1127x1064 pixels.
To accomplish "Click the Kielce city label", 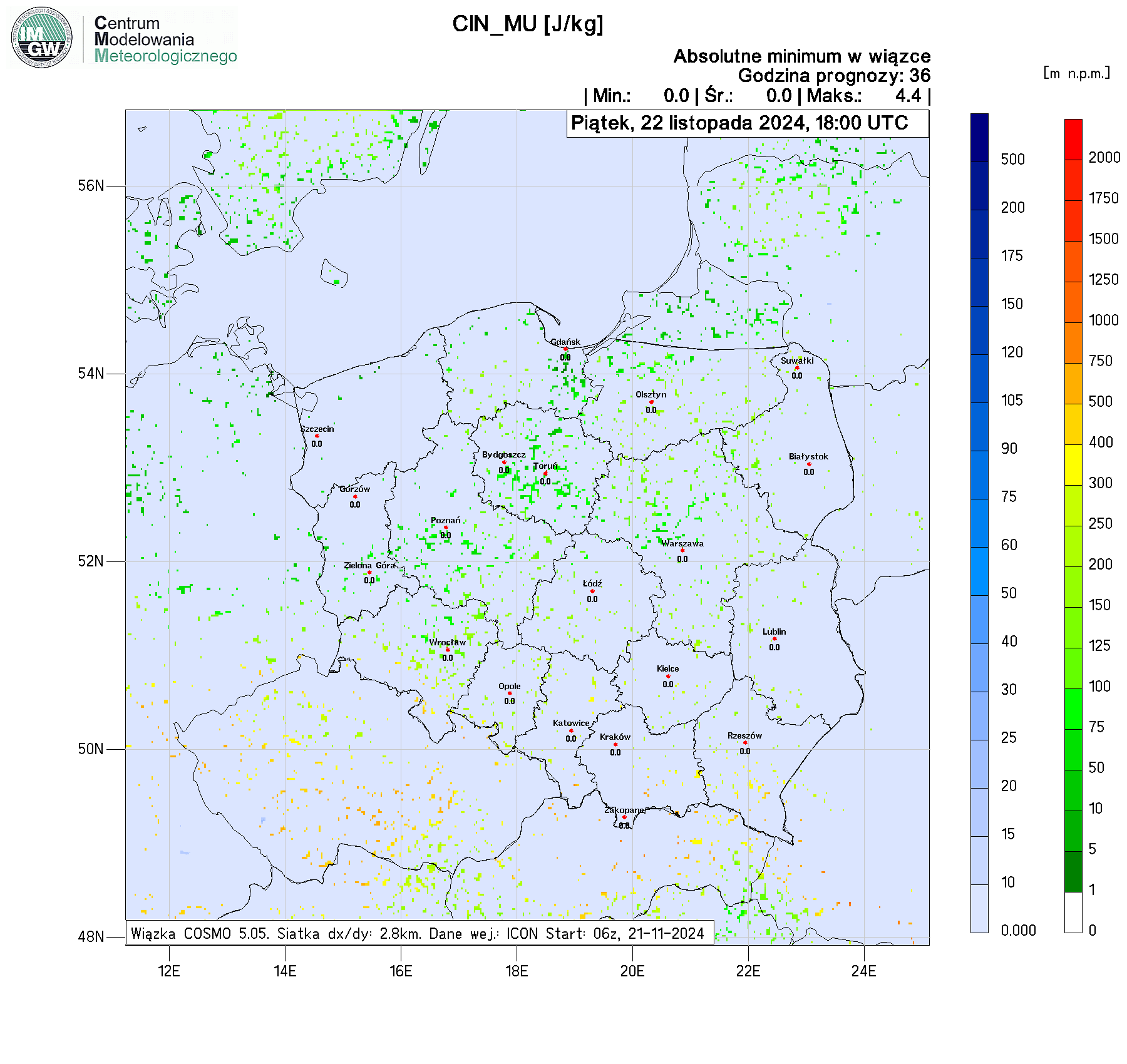I will click(x=668, y=668).
